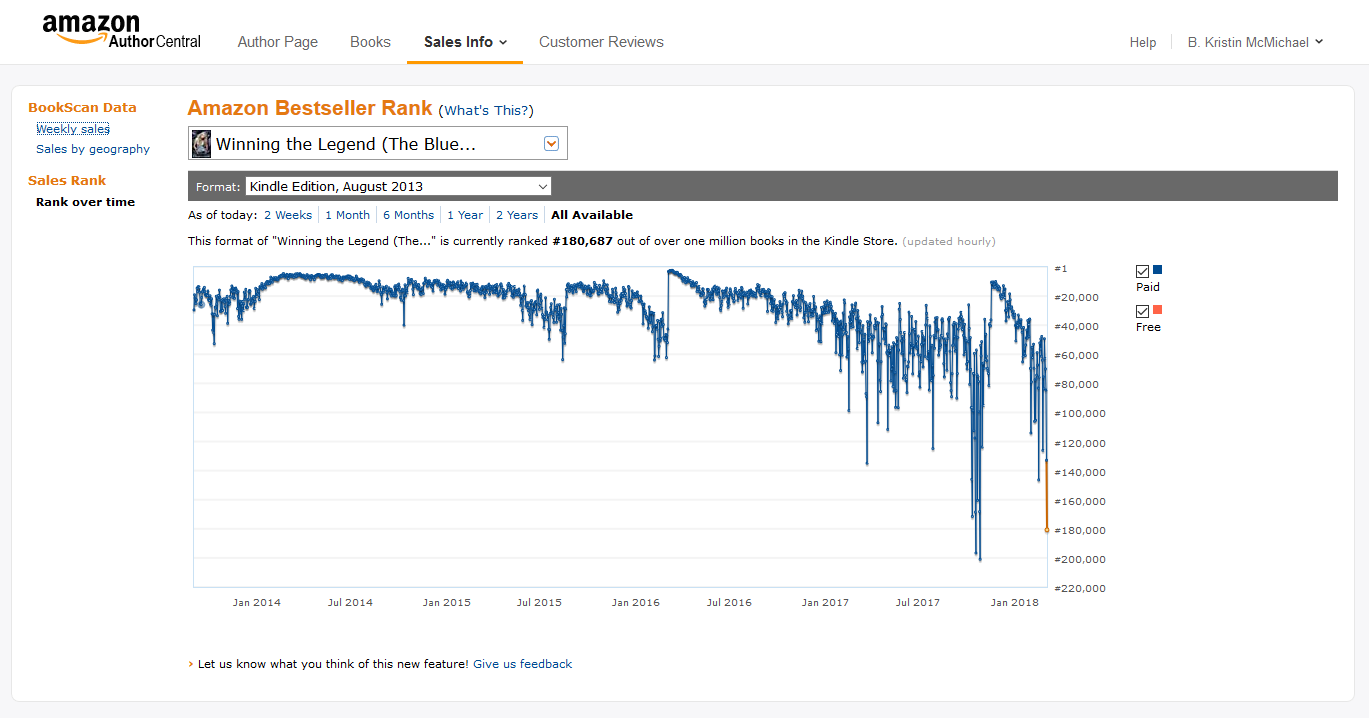This screenshot has width=1369, height=718.
Task: Click the Jul 2014 axis label
Action: (350, 602)
